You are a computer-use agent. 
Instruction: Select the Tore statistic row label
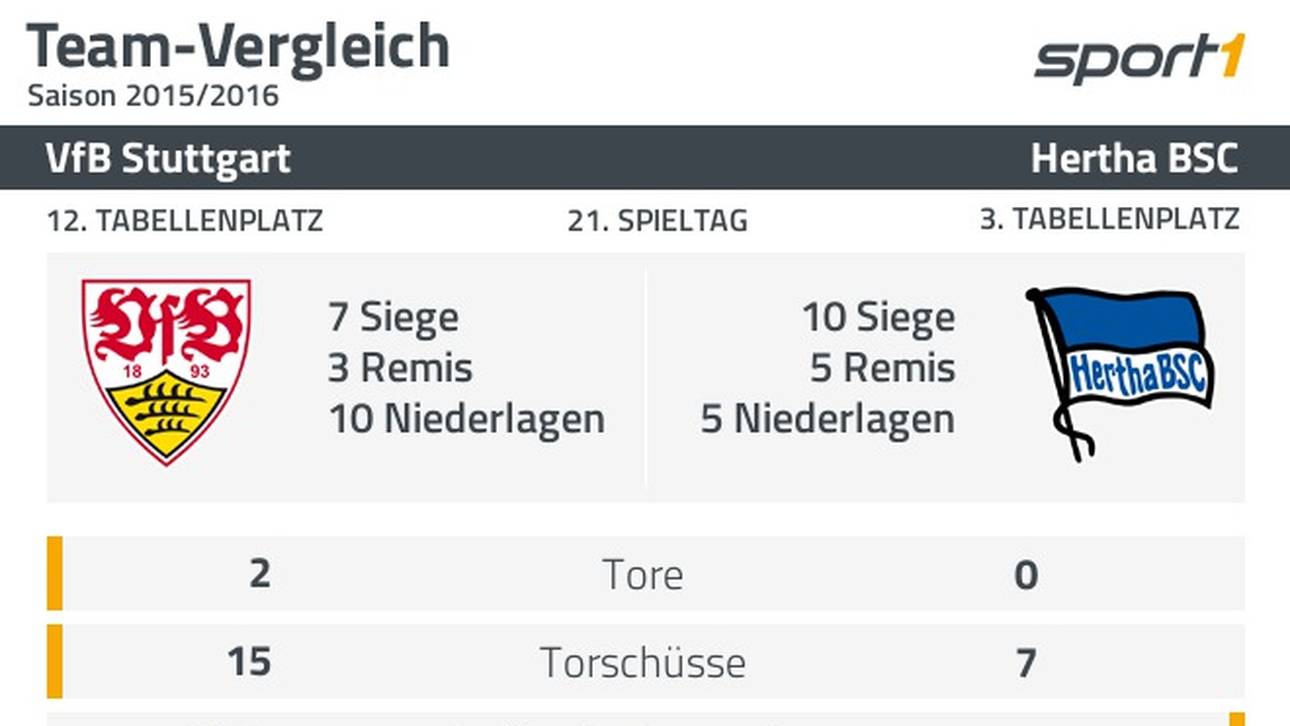click(643, 575)
